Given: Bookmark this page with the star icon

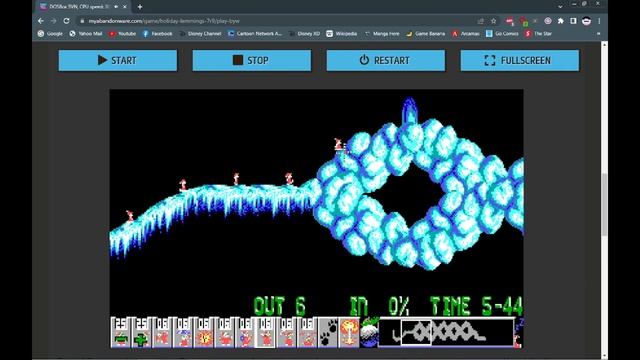Looking at the screenshot, I should click(493, 21).
